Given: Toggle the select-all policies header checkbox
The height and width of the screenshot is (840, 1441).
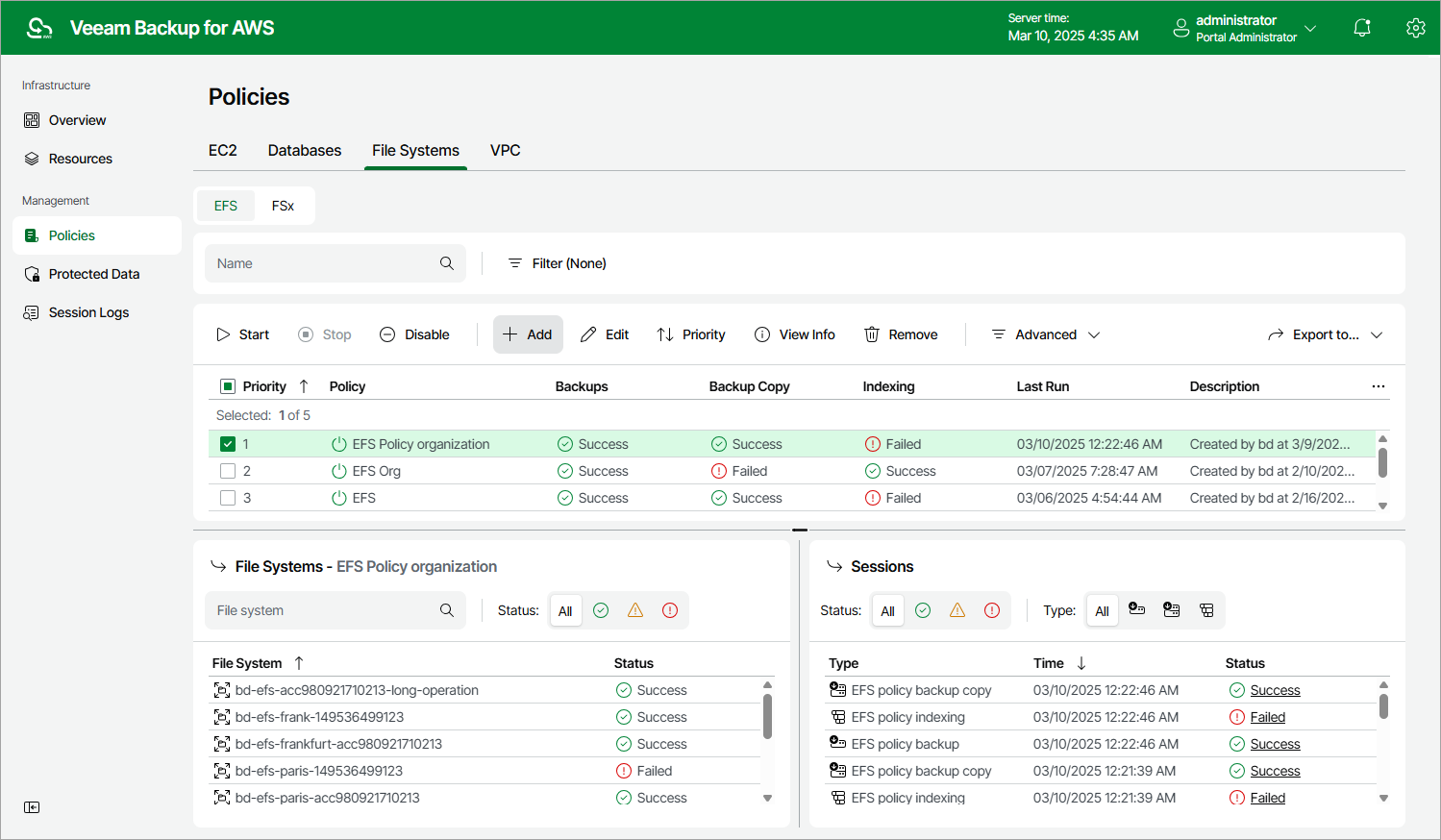Looking at the screenshot, I should (228, 386).
